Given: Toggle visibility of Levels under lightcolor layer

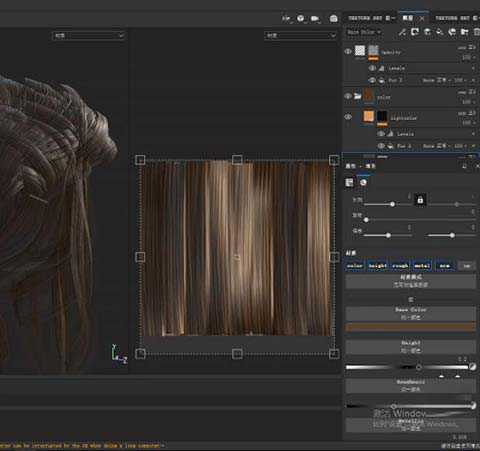Looking at the screenshot, I should click(x=381, y=134).
